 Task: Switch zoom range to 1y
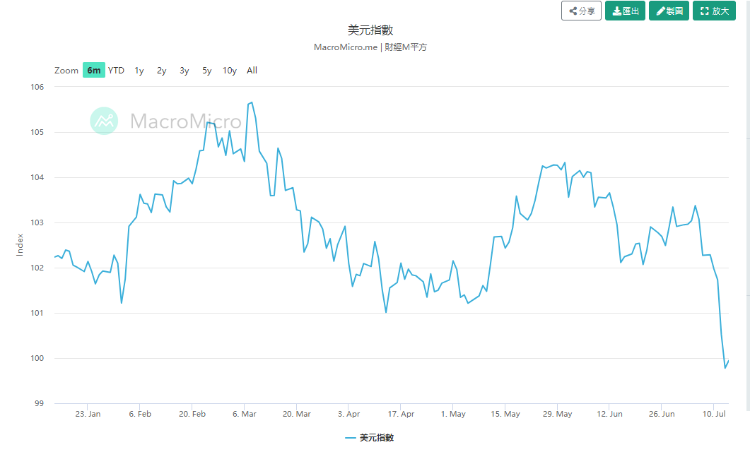(x=139, y=71)
